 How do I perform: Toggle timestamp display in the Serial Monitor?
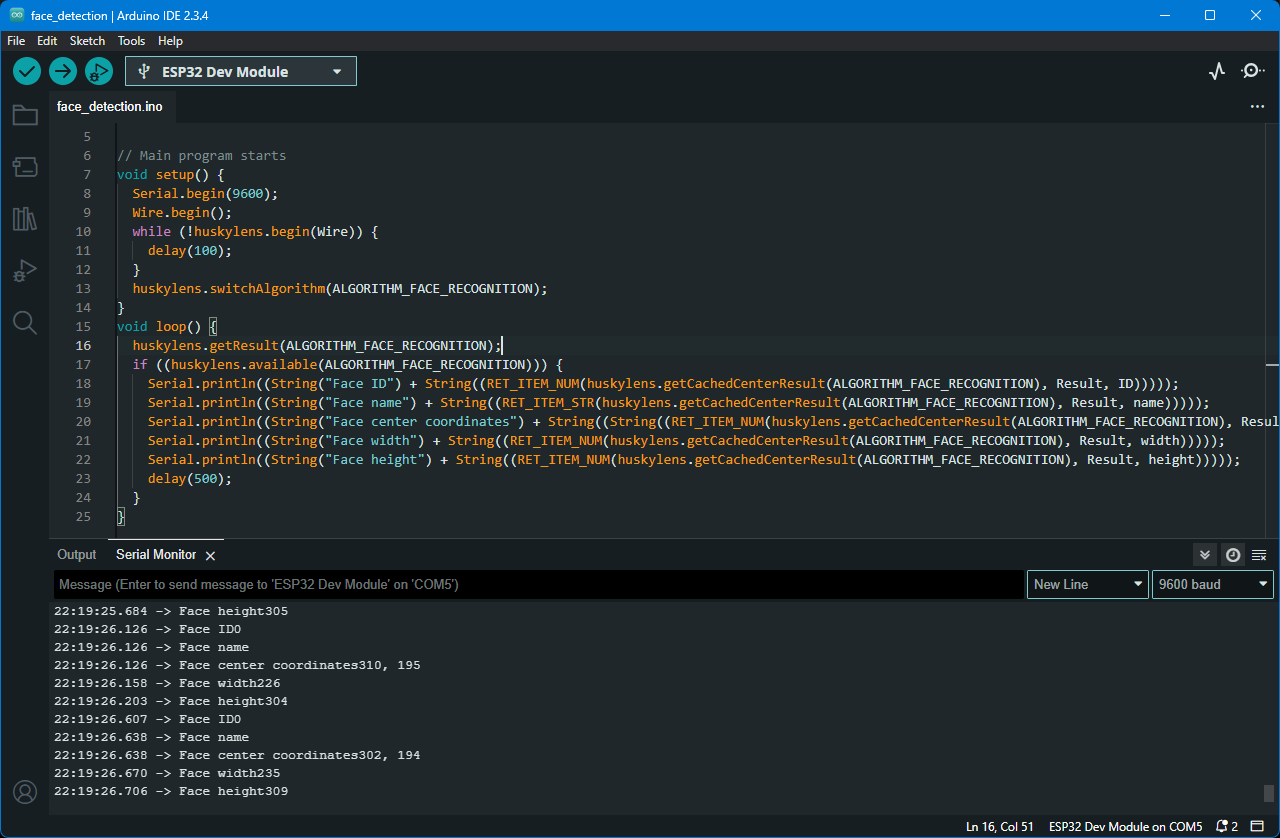click(x=1233, y=555)
